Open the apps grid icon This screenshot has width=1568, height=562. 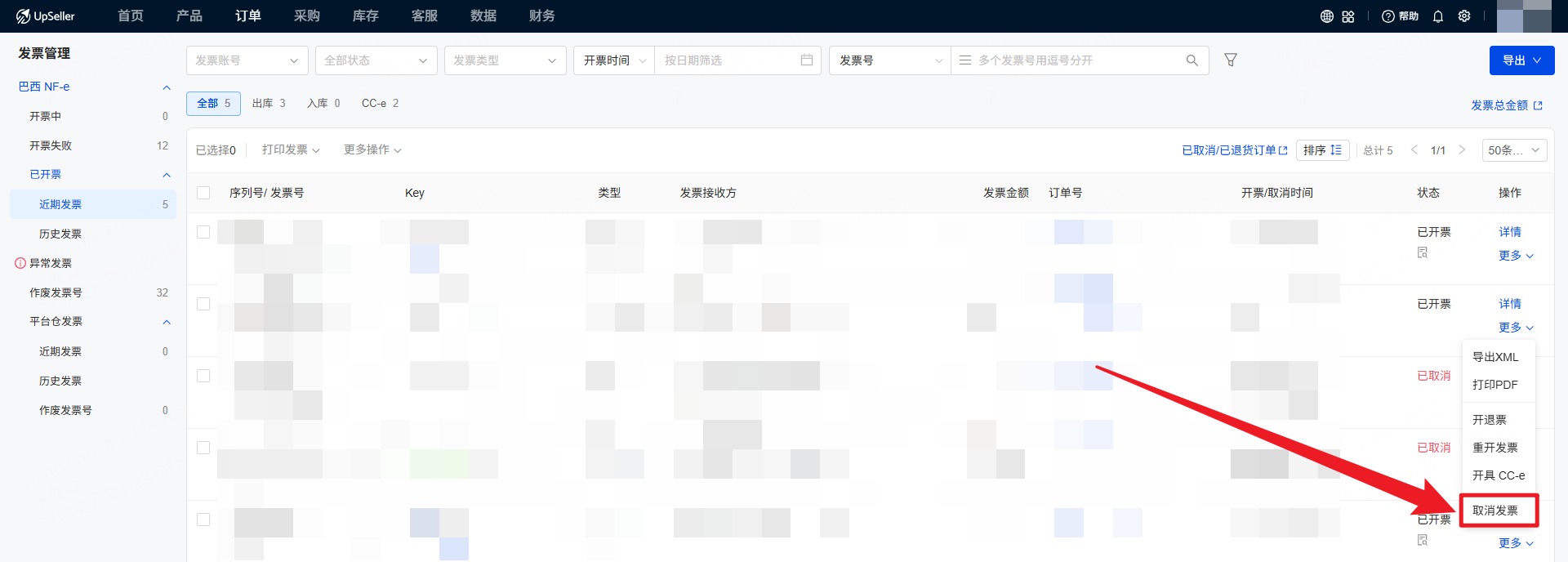click(x=1348, y=16)
